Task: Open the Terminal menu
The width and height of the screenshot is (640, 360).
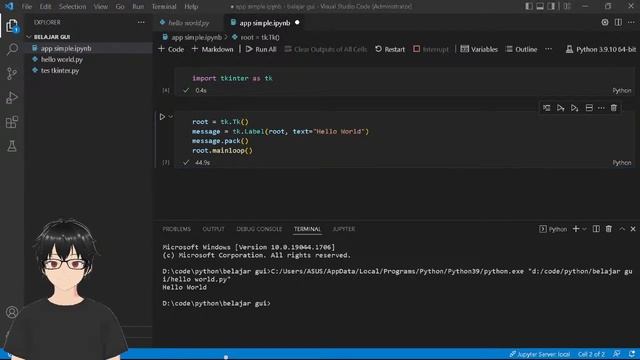Action: tap(164, 7)
